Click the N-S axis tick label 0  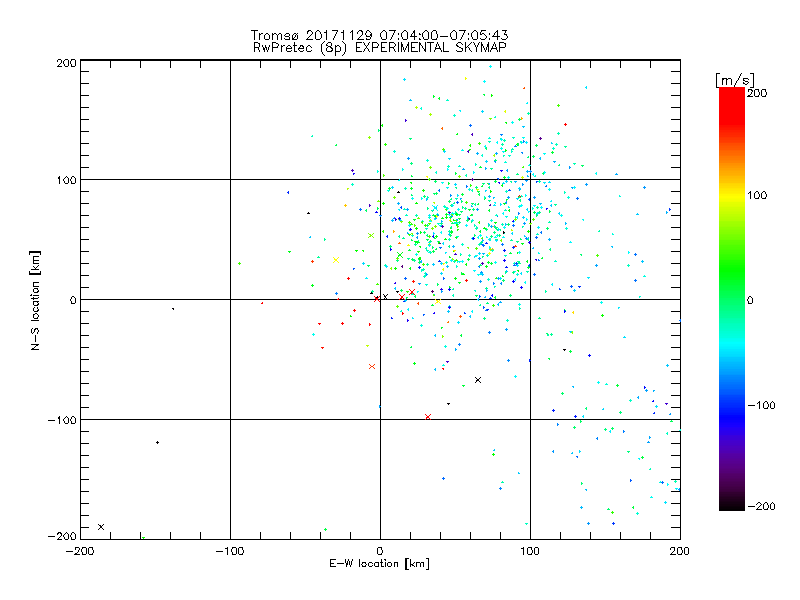coord(73,300)
